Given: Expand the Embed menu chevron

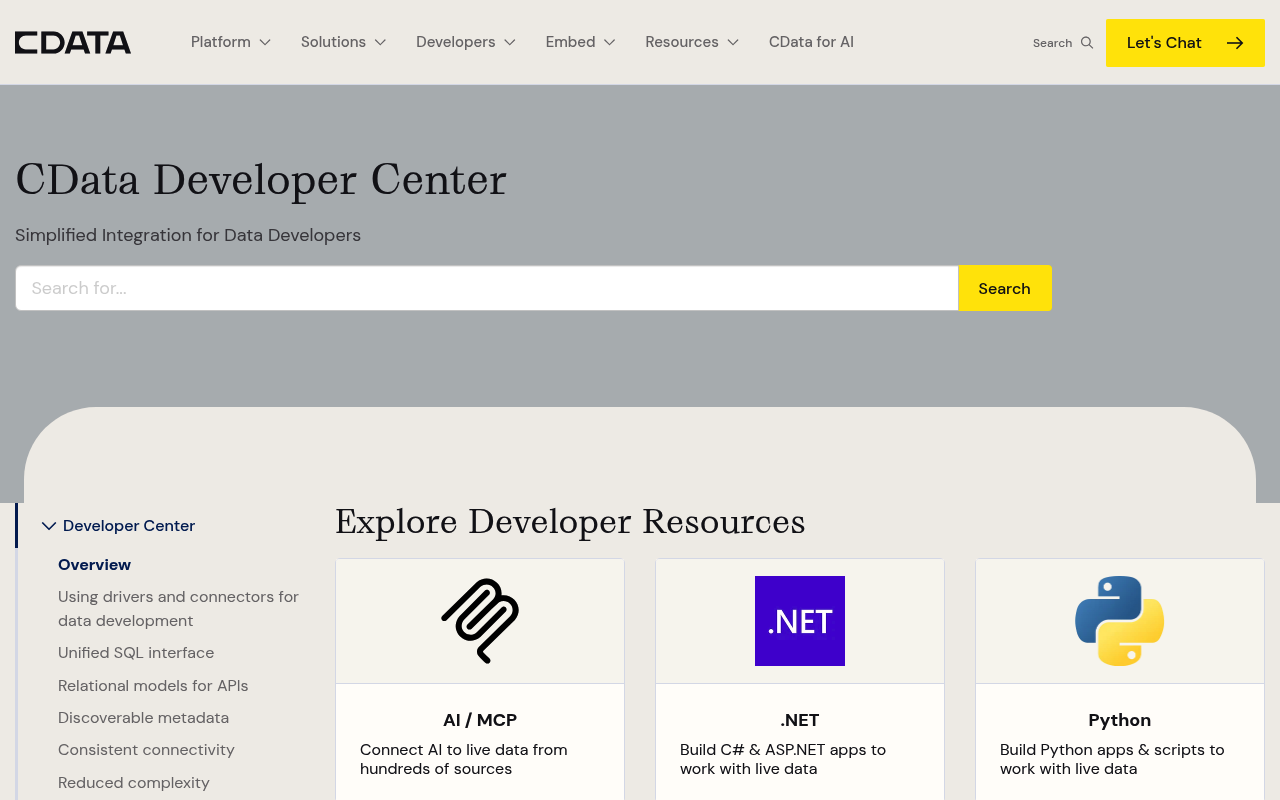Looking at the screenshot, I should 610,42.
